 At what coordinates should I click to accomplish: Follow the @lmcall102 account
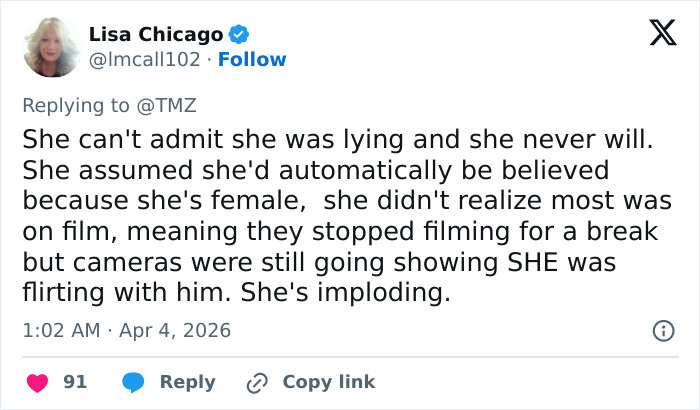pyautogui.click(x=252, y=59)
